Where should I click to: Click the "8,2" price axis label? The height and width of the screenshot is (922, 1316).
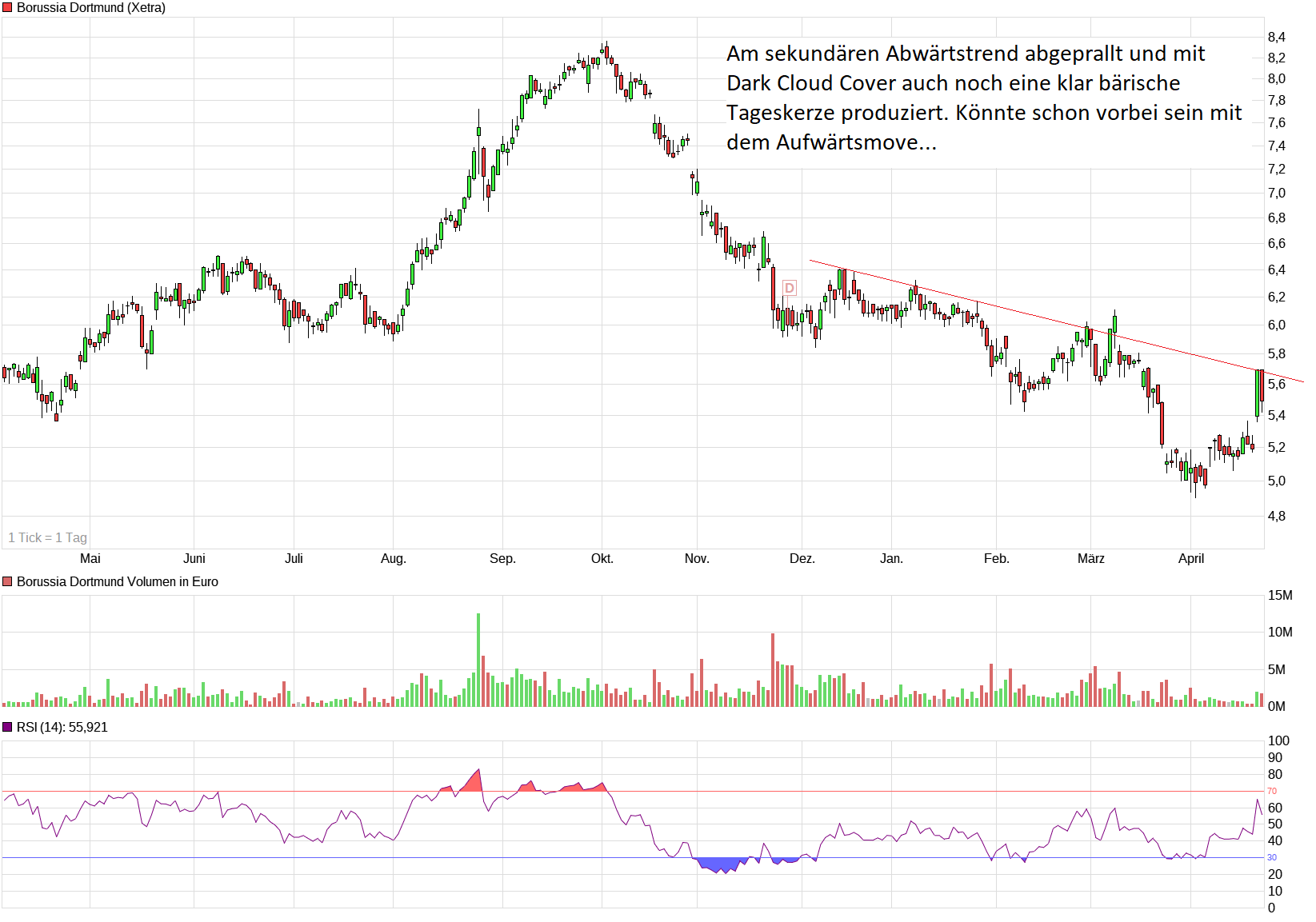pos(1277,58)
